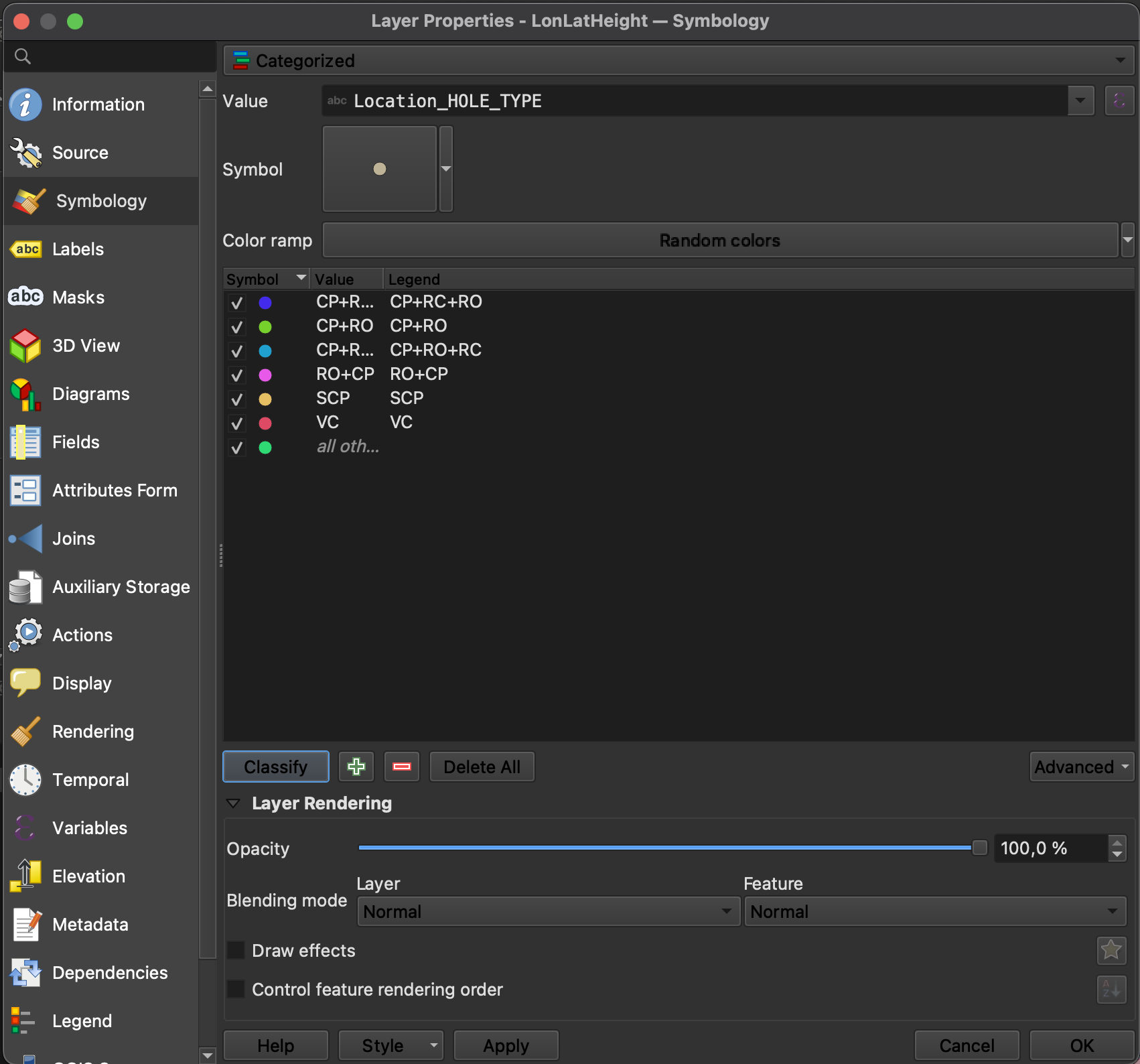1140x1064 pixels.
Task: Uncheck the VC category checkbox
Action: point(236,423)
